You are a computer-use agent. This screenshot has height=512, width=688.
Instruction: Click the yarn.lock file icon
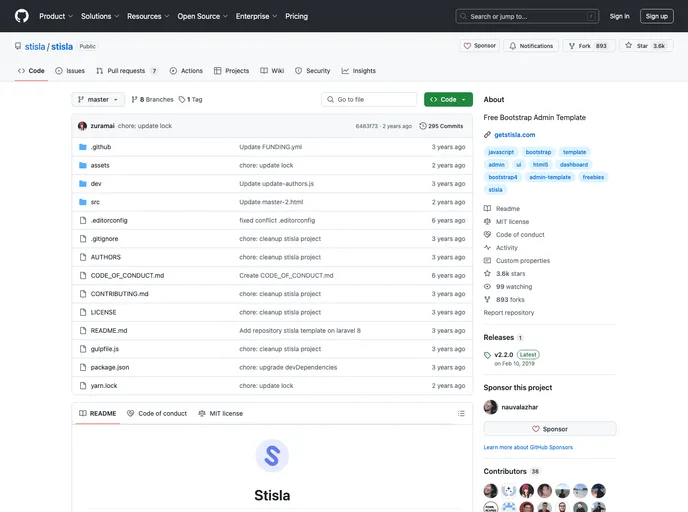82,386
